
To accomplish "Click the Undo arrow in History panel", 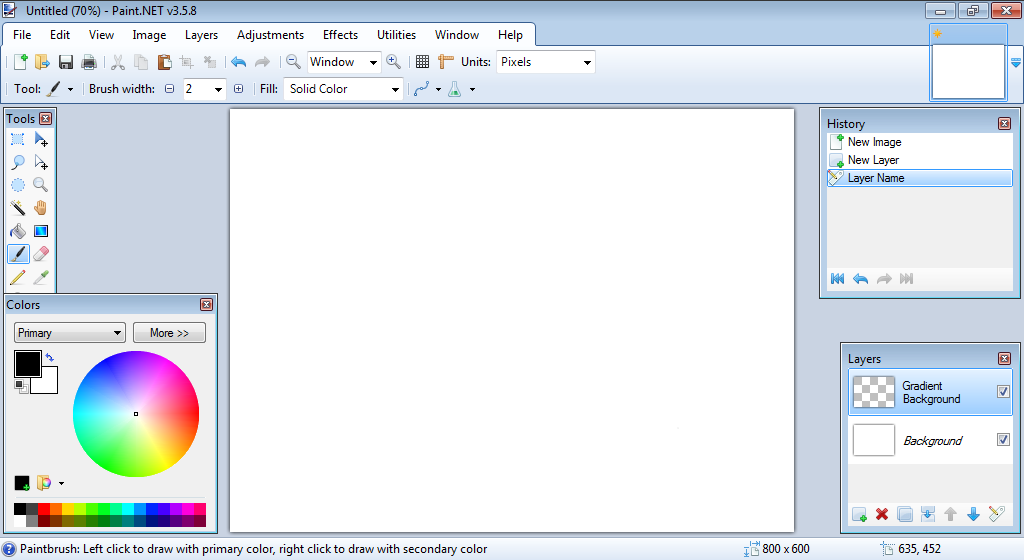I will click(x=861, y=279).
